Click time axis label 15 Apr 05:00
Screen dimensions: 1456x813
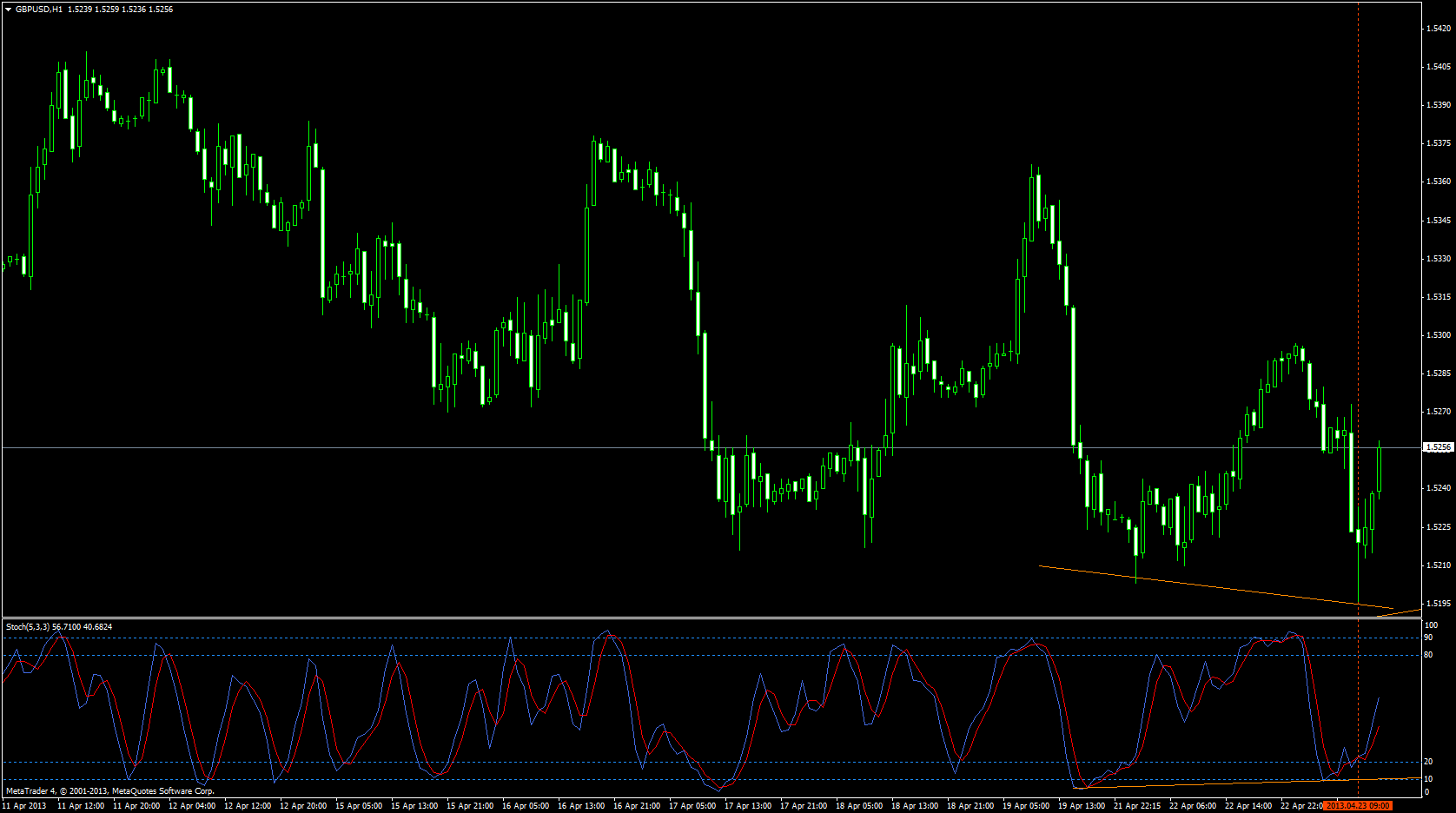pos(359,806)
